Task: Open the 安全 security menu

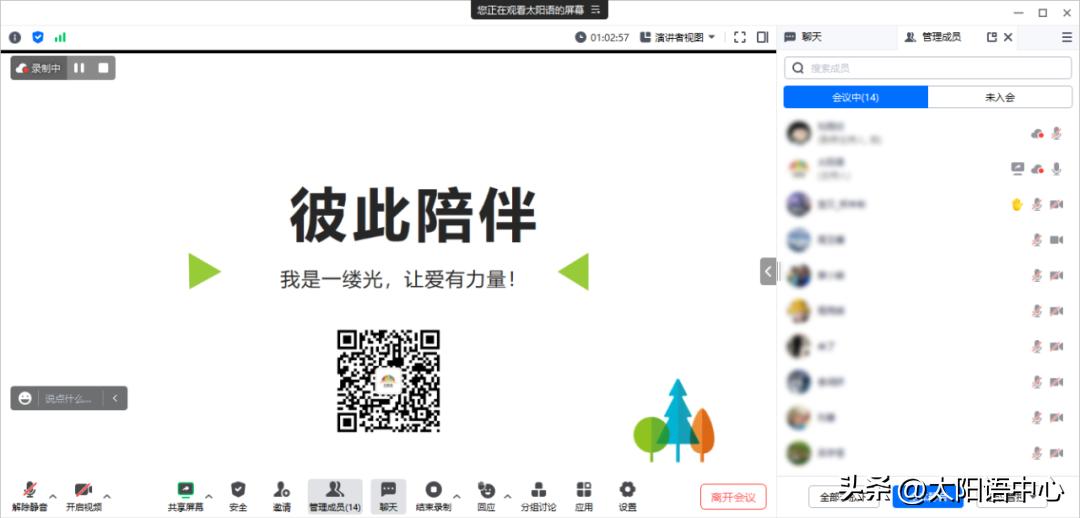Action: pyautogui.click(x=238, y=497)
